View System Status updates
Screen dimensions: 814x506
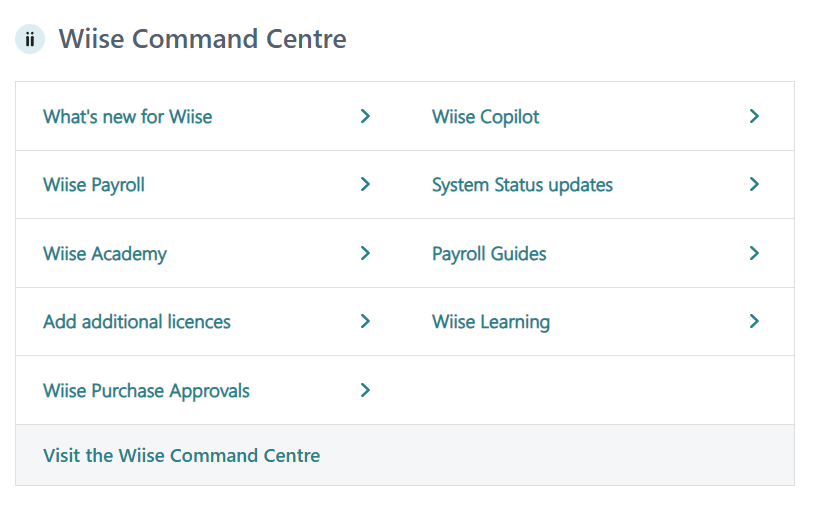522,185
